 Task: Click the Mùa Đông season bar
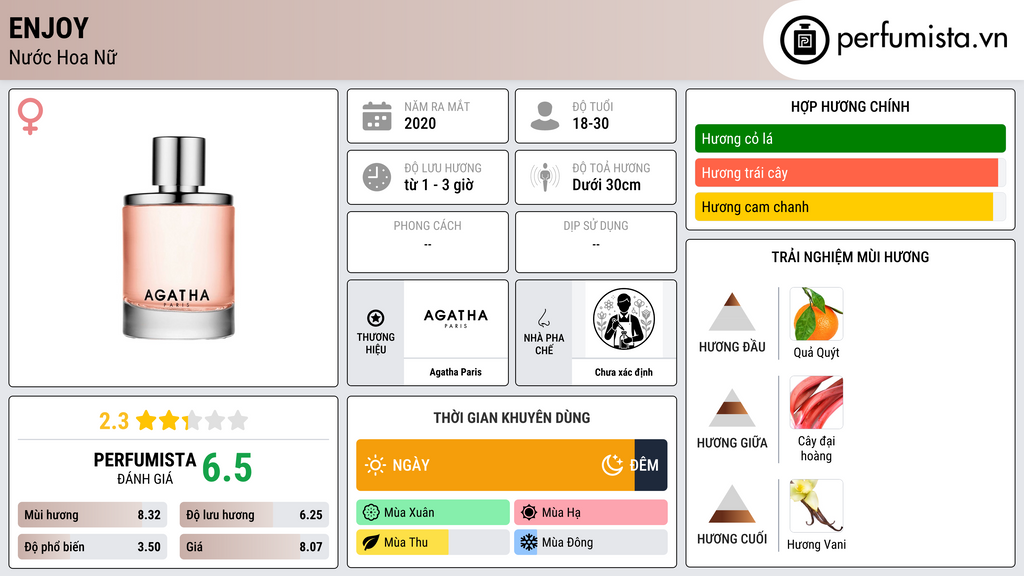point(591,542)
